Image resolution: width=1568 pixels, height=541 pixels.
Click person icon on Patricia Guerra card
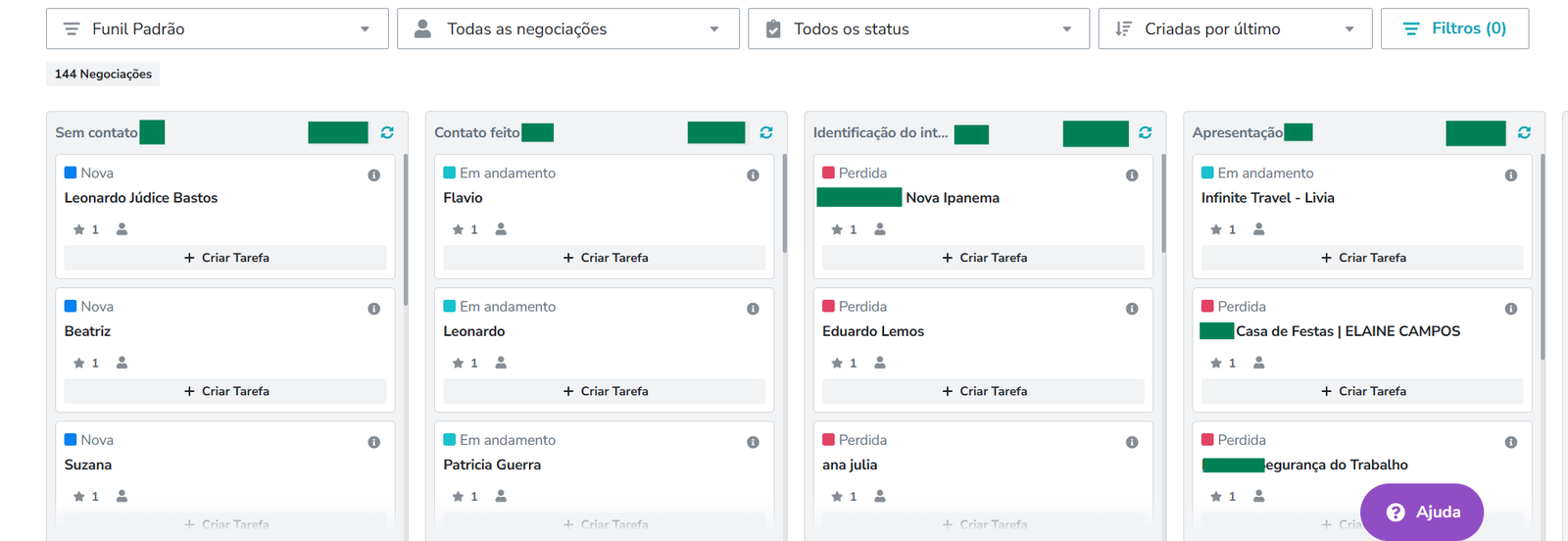pyautogui.click(x=501, y=497)
